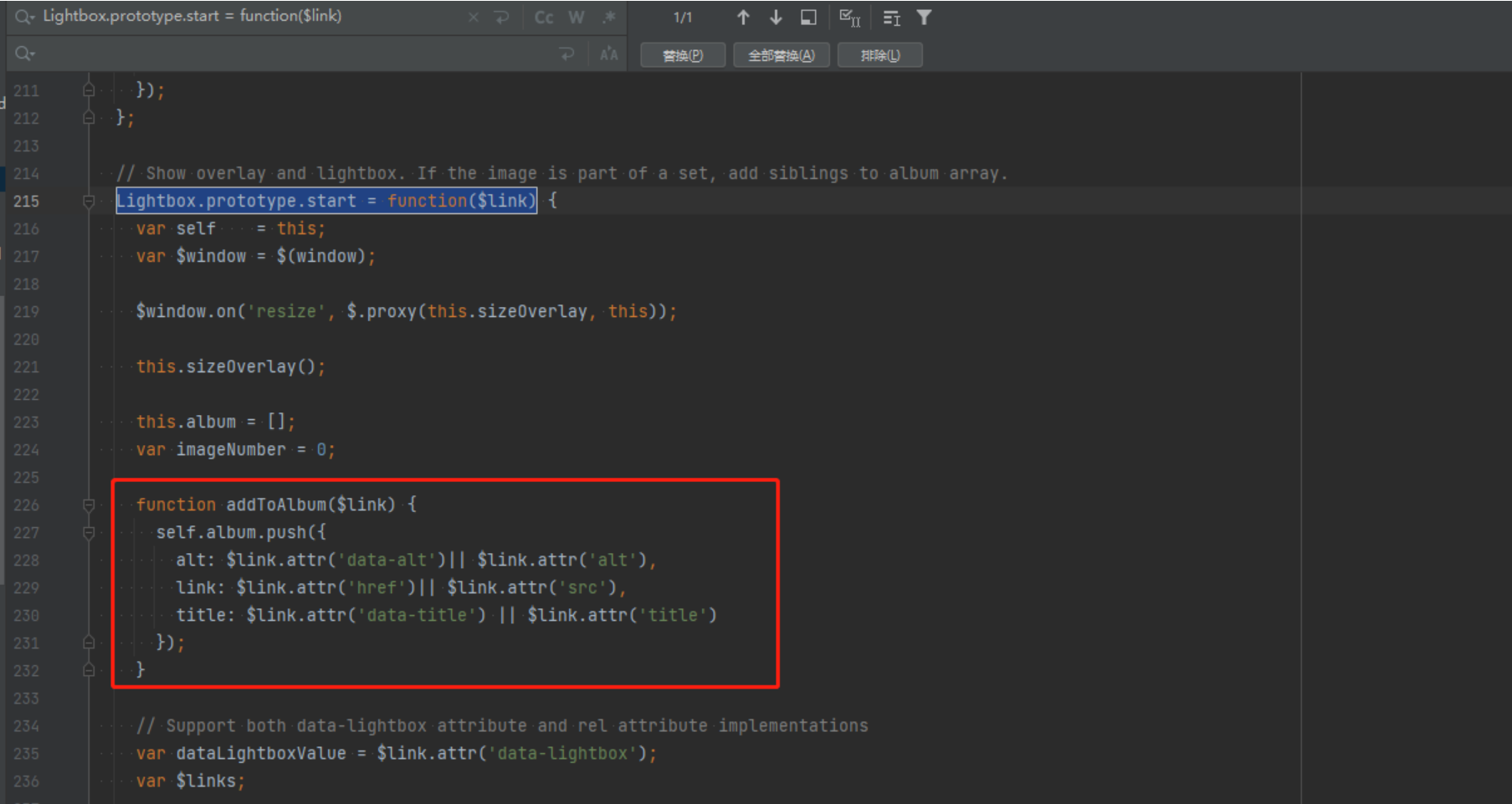Jump to next search occurrence arrow
Viewport: 1512px width, 804px height.
[x=776, y=18]
